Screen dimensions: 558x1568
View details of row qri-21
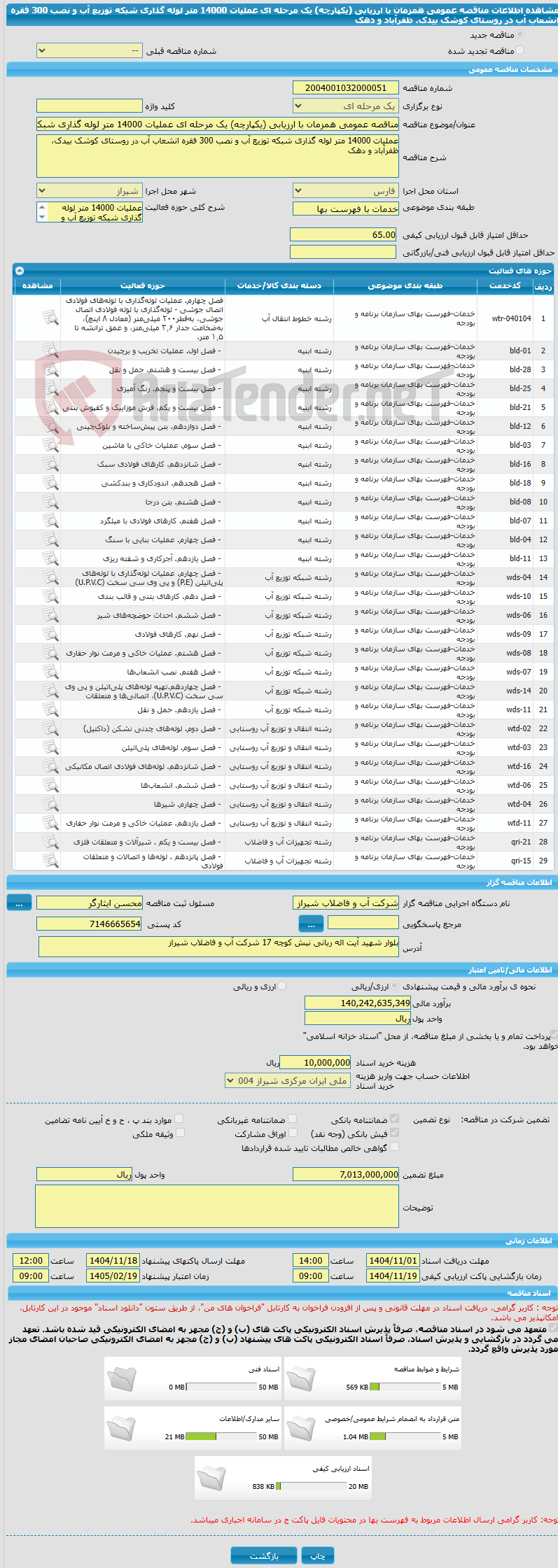[x=50, y=841]
